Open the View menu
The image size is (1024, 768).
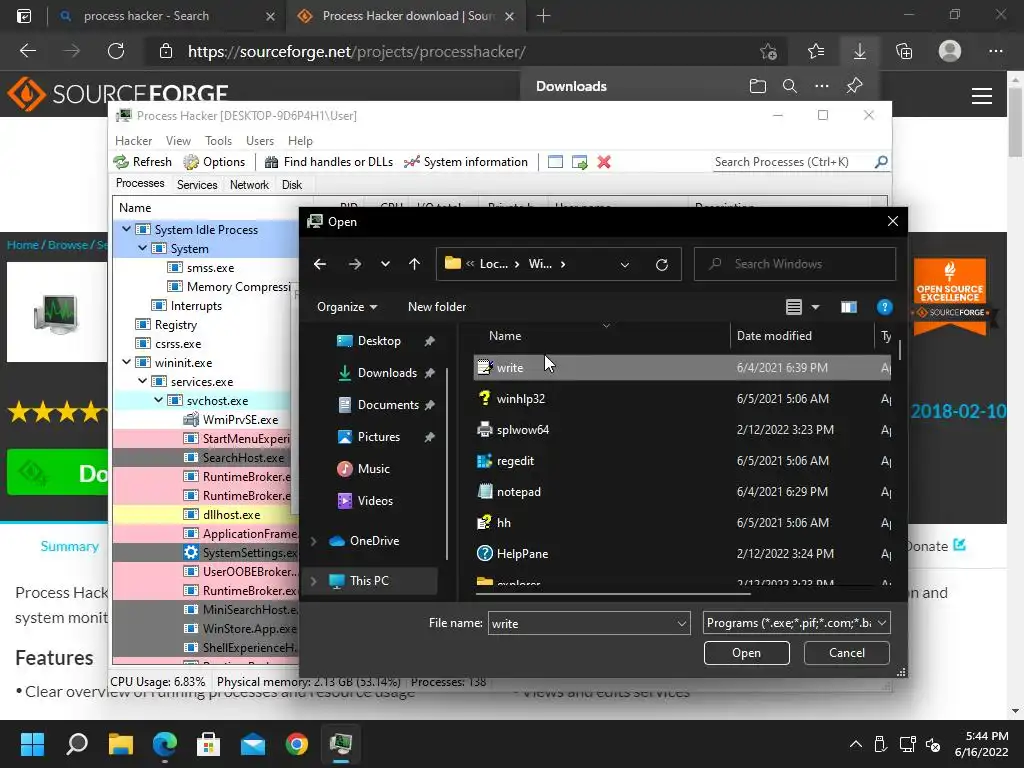pos(178,141)
